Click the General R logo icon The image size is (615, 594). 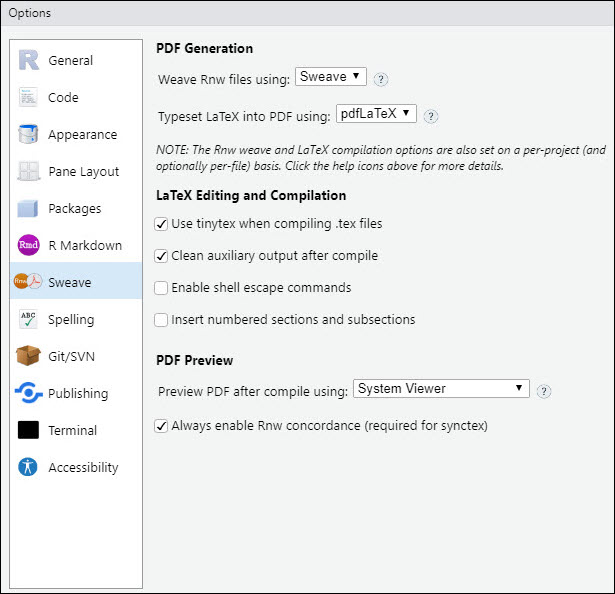click(x=29, y=60)
